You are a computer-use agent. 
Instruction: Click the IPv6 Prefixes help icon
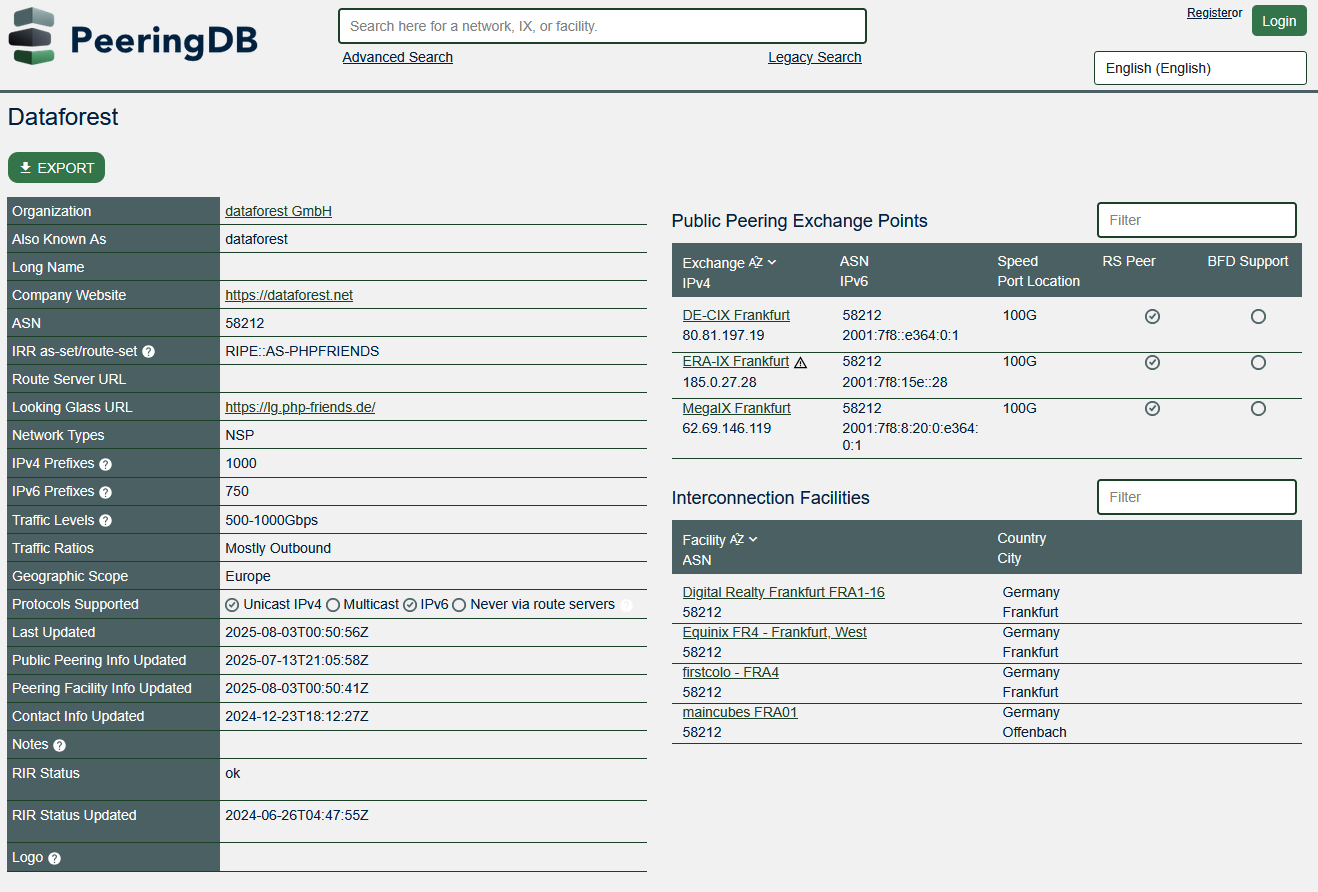click(106, 491)
